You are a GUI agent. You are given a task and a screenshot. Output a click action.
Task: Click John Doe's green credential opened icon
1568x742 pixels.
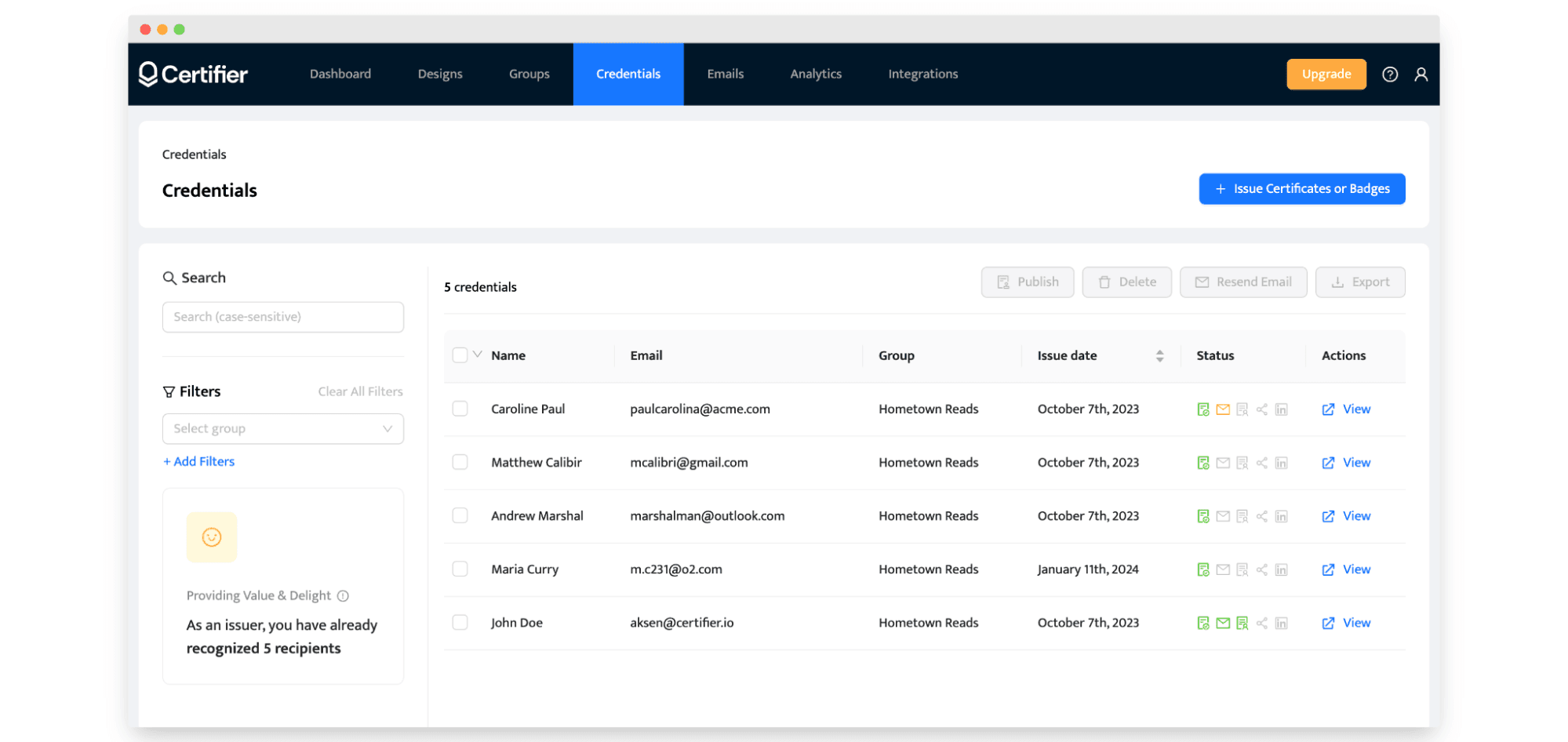tap(1242, 623)
